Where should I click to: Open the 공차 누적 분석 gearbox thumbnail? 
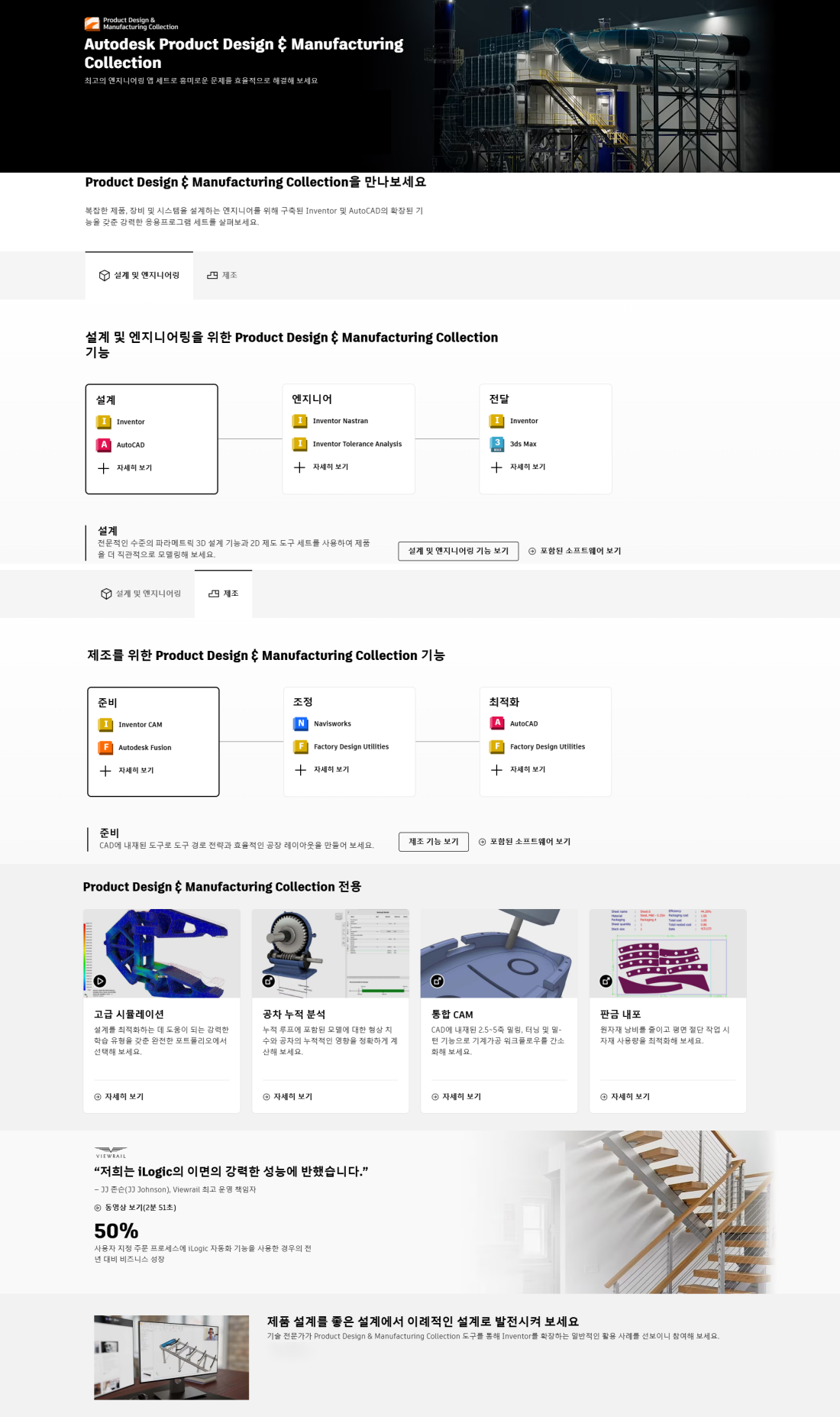pyautogui.click(x=331, y=953)
